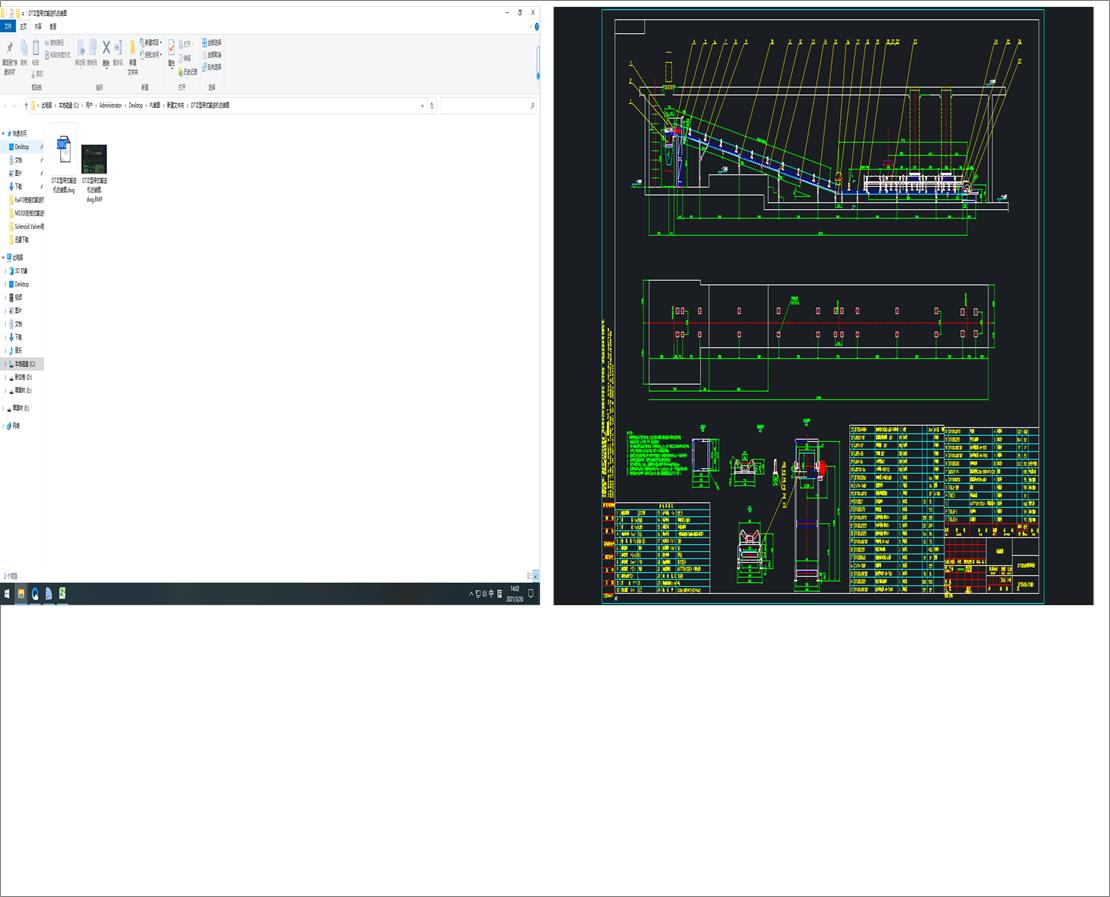Minimize the ribbon using the chevron

[530, 26]
